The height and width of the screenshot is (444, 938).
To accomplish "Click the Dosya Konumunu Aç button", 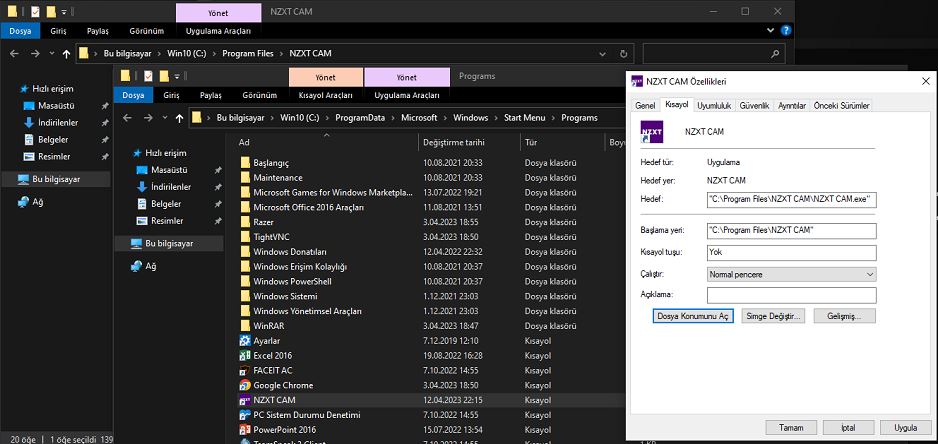I will click(x=693, y=316).
